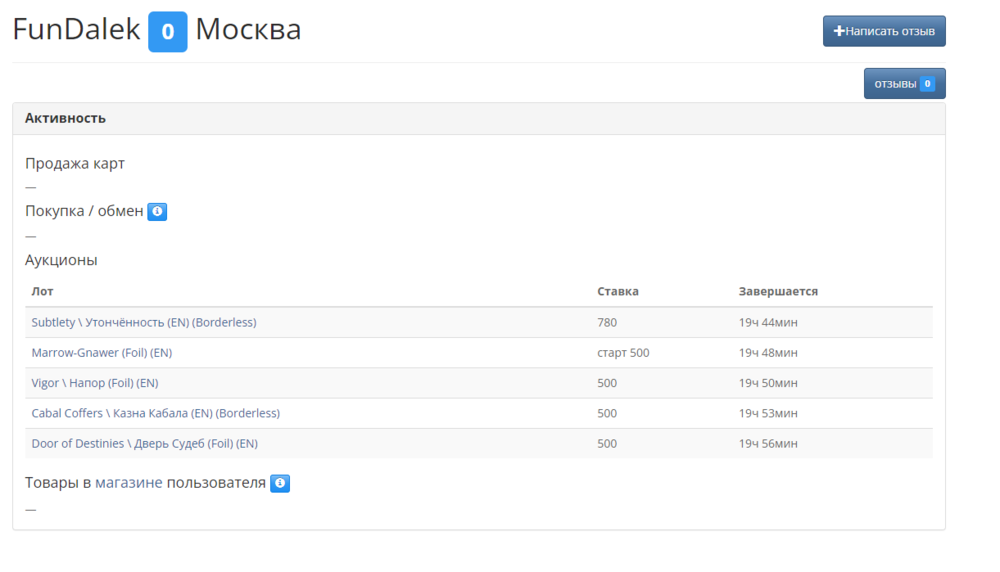
Task: Click the count badge on the отзывы button
Action: 927,84
